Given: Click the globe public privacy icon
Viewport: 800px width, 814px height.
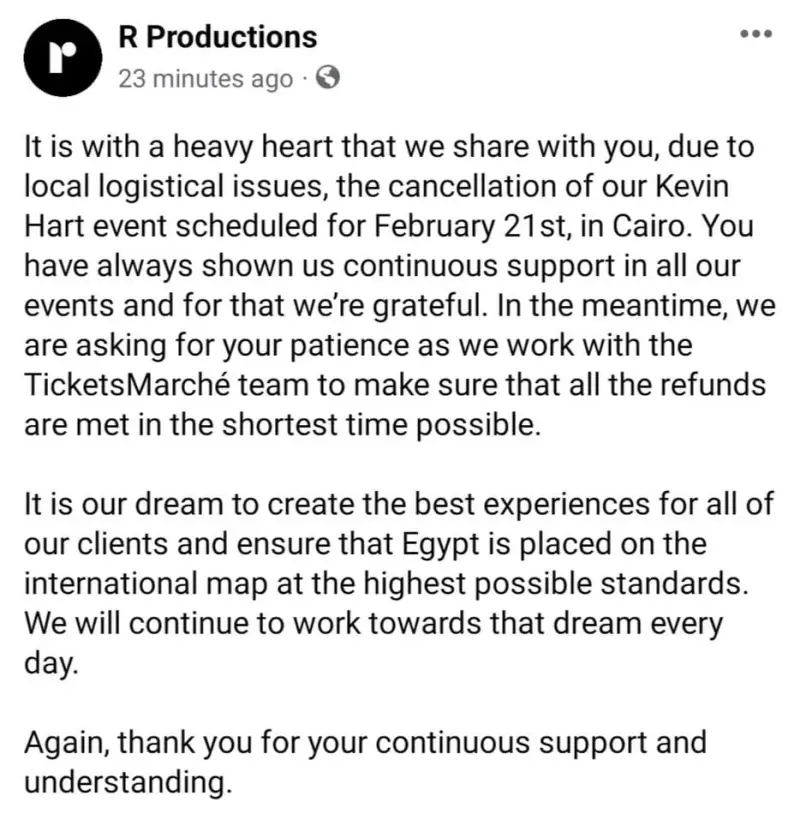Looking at the screenshot, I should pos(327,77).
